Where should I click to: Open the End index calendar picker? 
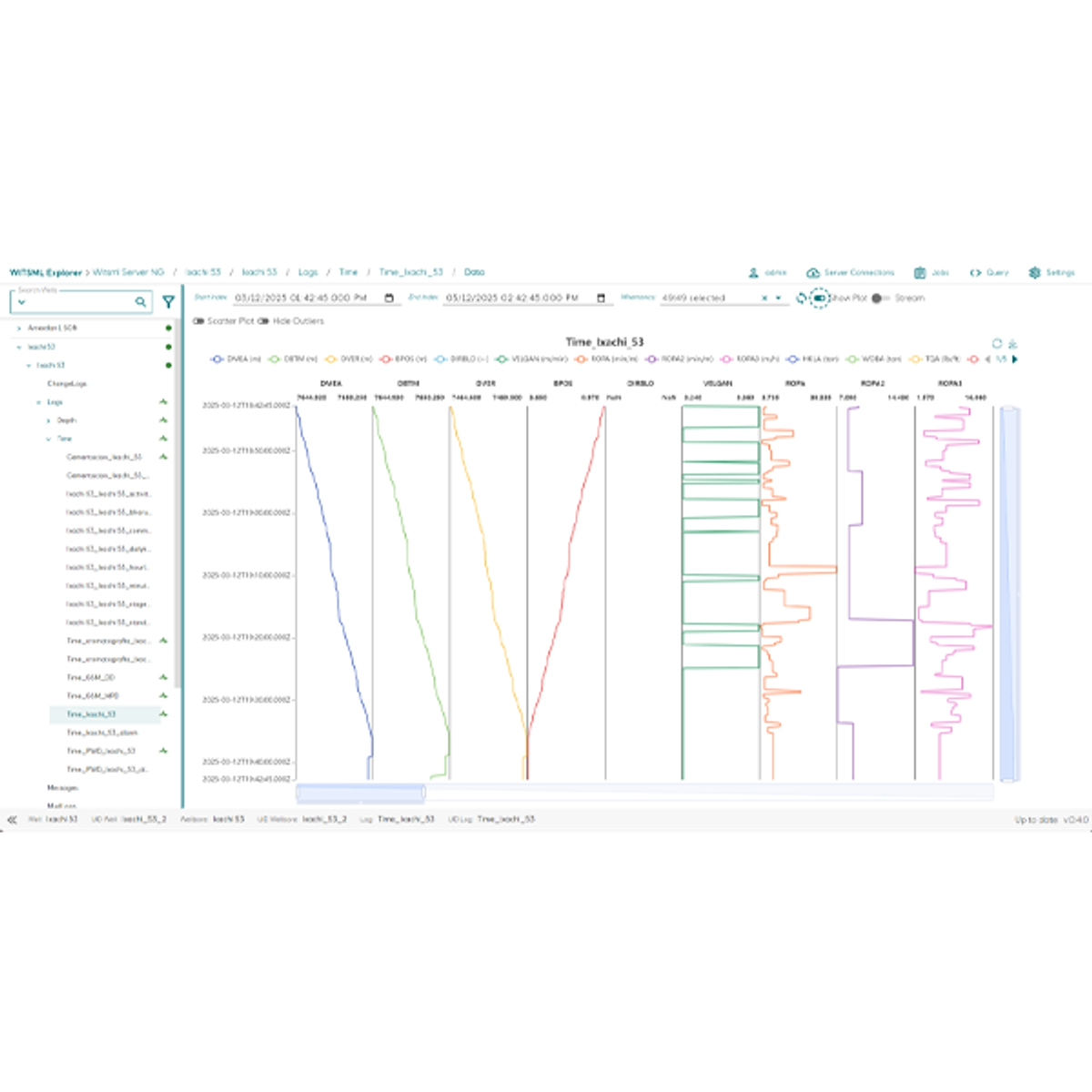pos(601,298)
